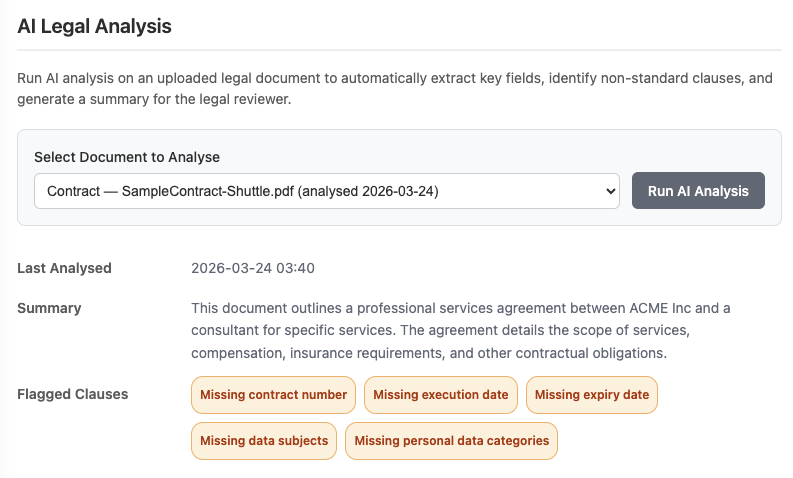
Task: Select the Missing execution date tag
Action: (x=440, y=395)
